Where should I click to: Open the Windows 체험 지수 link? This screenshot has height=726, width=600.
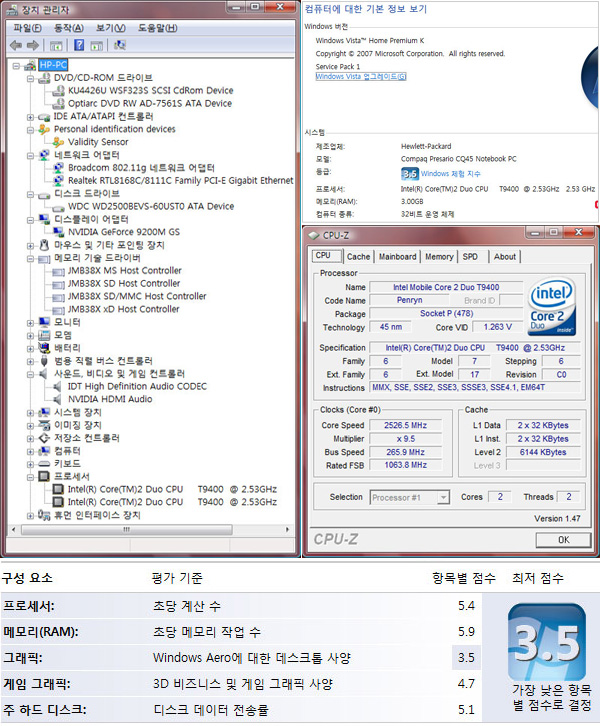450,174
